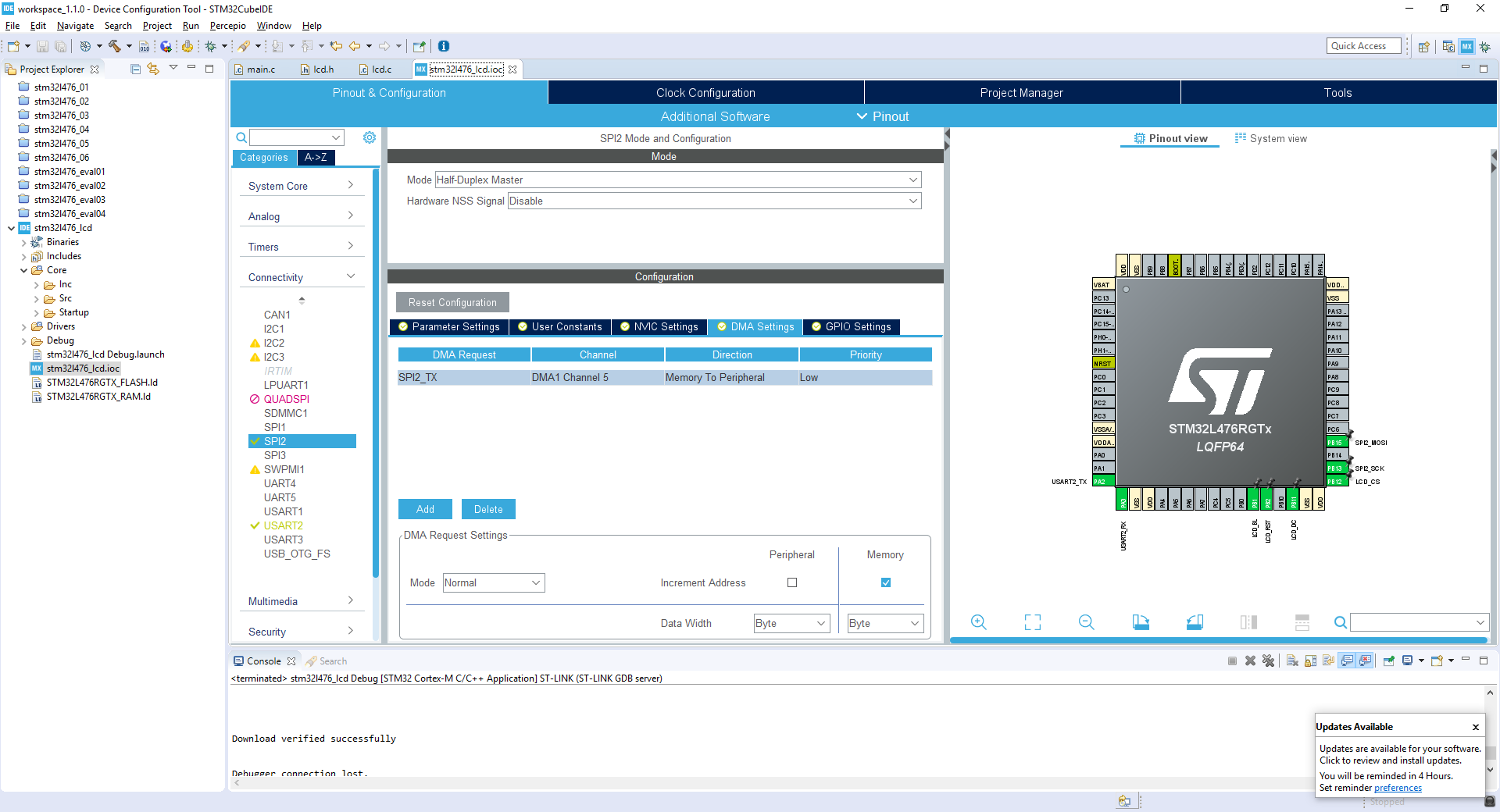Click the Pin Console icon

1389,661
